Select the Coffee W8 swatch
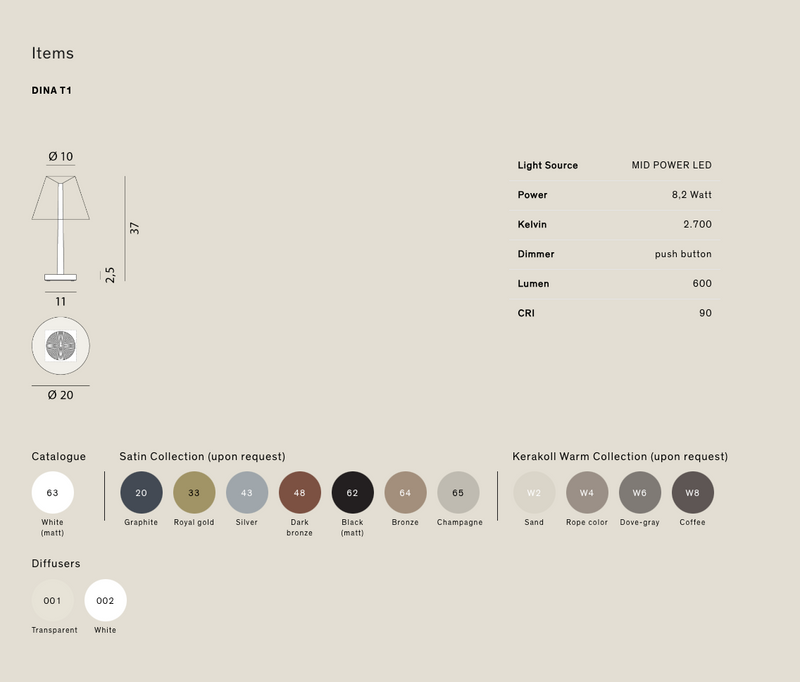 pos(693,493)
